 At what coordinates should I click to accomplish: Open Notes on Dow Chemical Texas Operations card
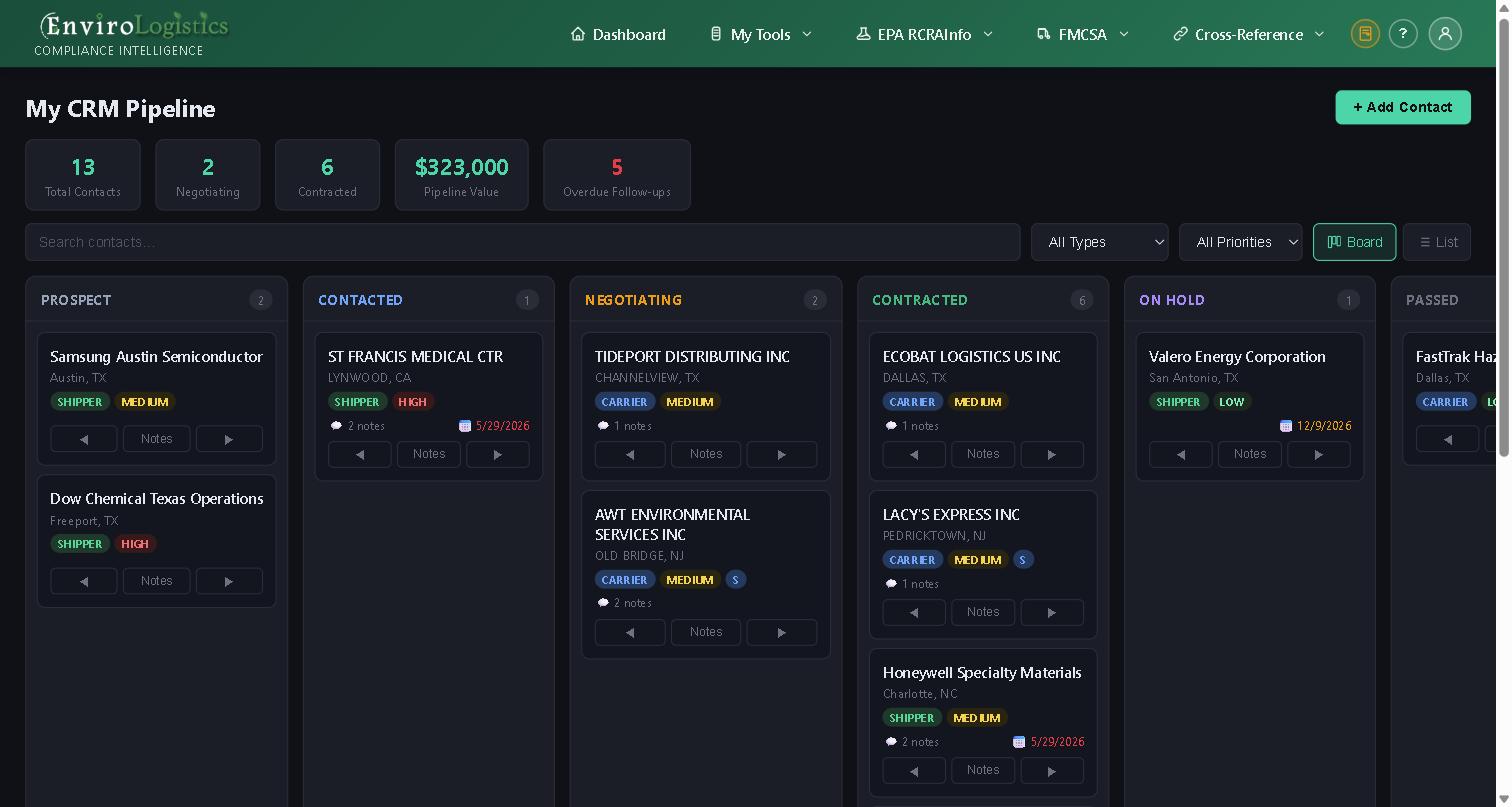(x=157, y=581)
